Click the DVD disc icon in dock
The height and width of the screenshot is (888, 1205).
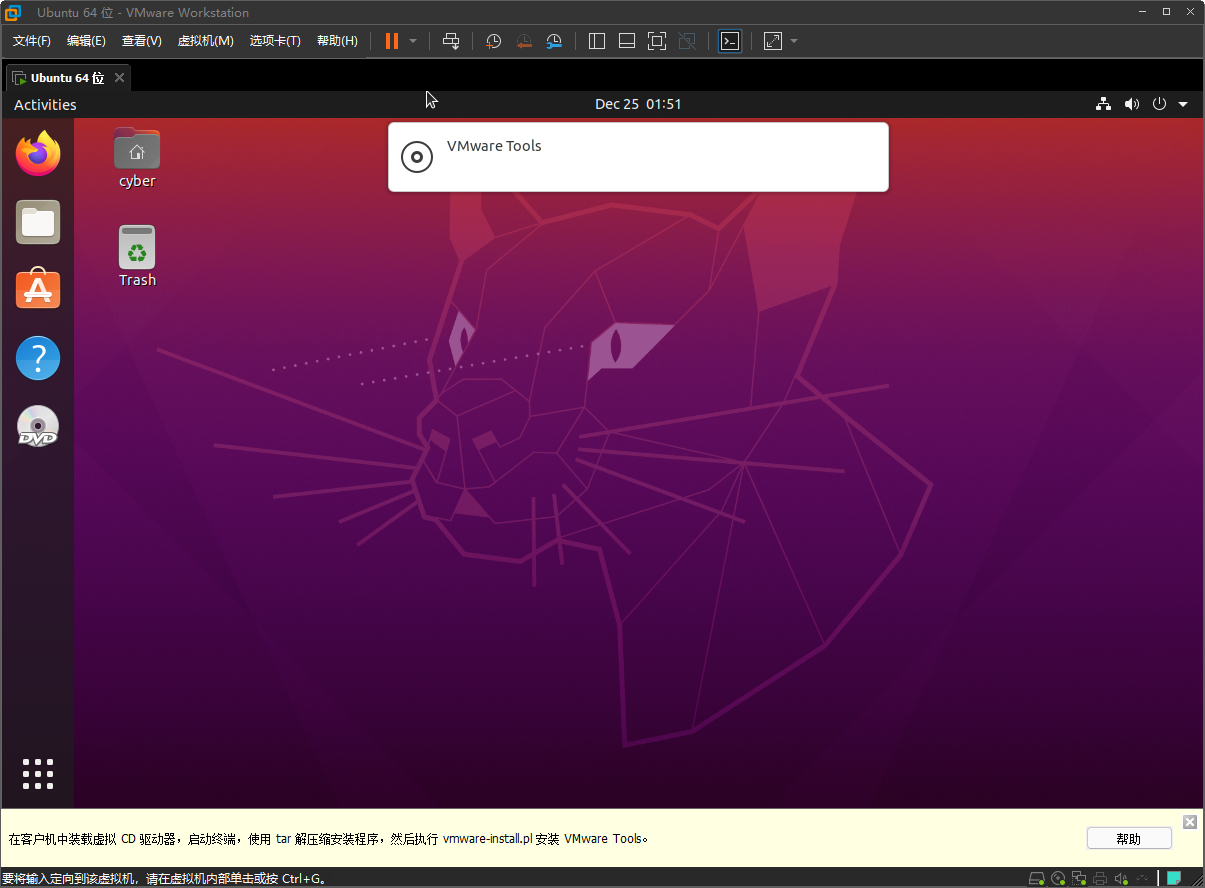click(38, 426)
